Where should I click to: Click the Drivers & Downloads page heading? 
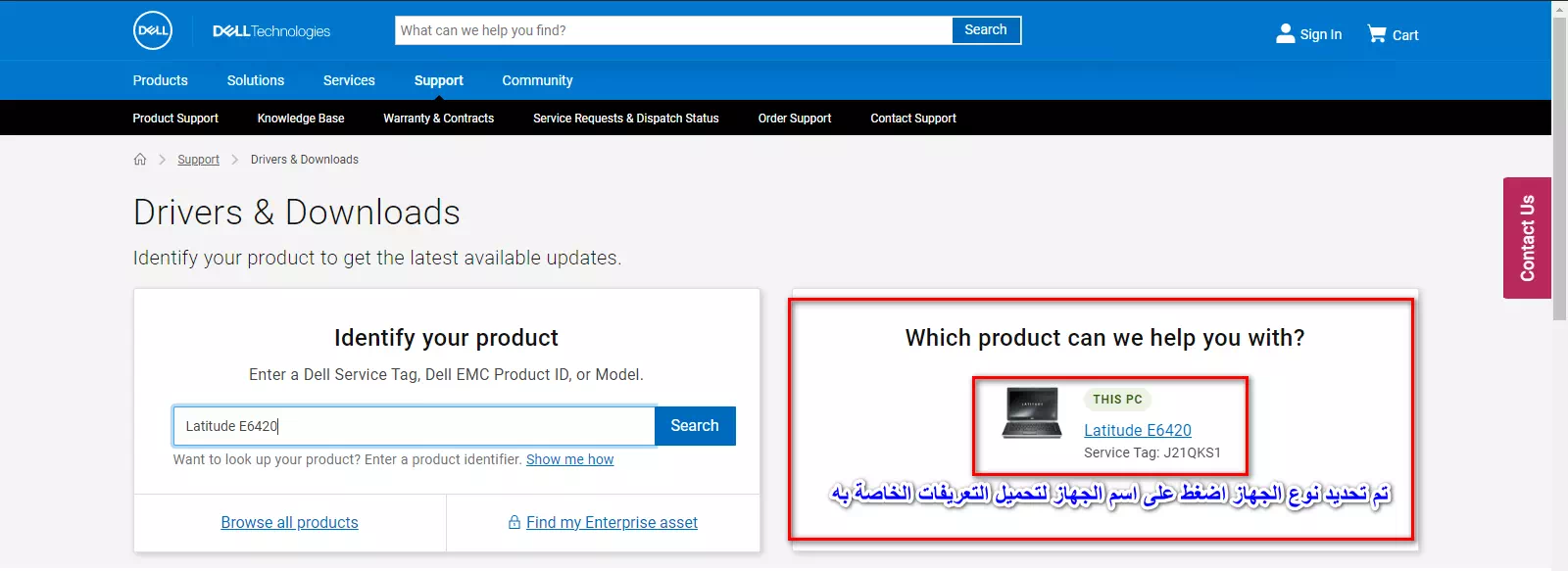coord(297,213)
